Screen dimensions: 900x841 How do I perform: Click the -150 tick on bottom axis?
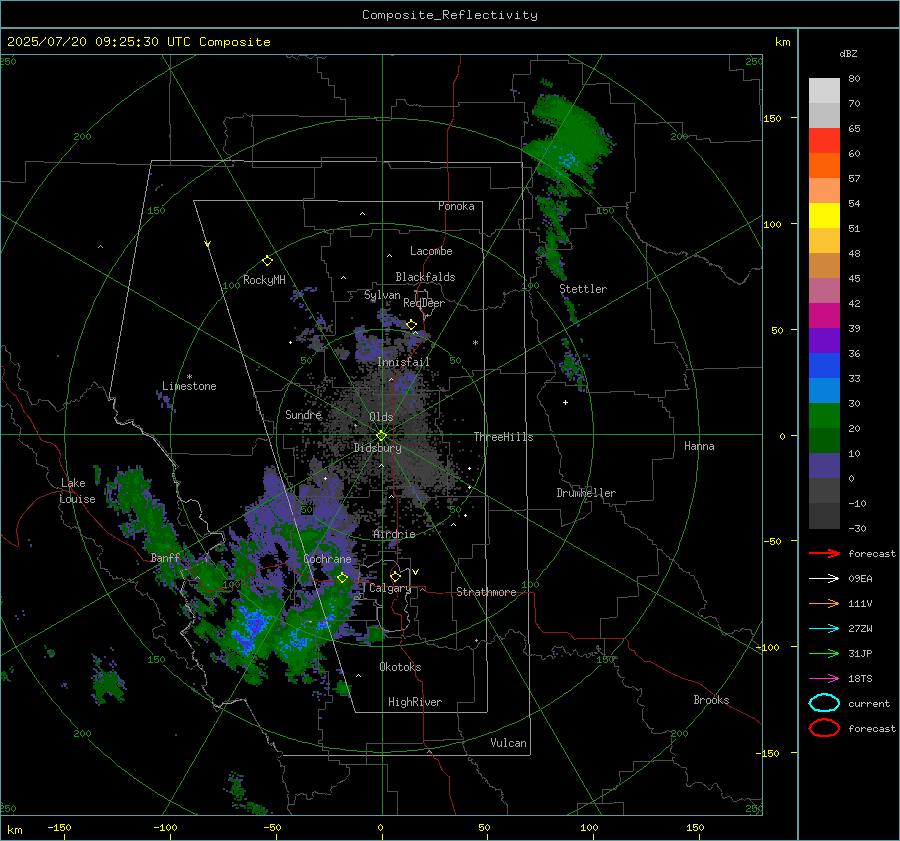59,827
